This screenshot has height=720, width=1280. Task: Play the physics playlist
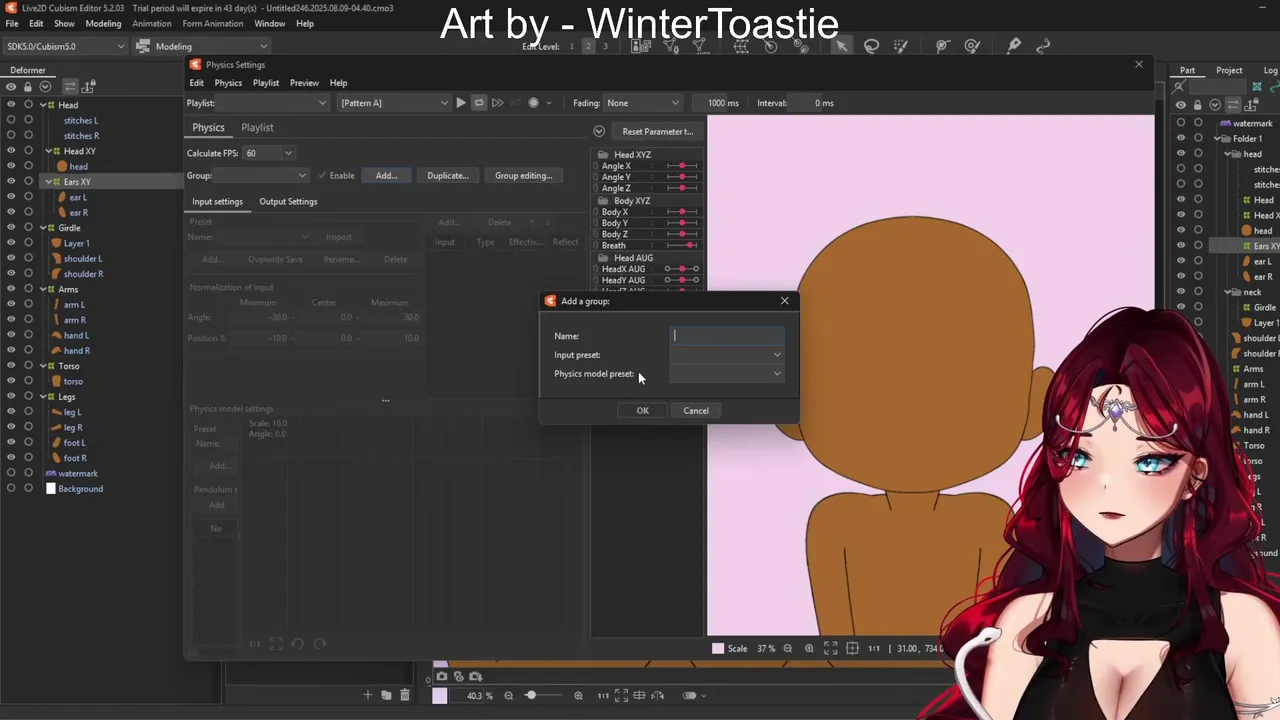pyautogui.click(x=460, y=103)
